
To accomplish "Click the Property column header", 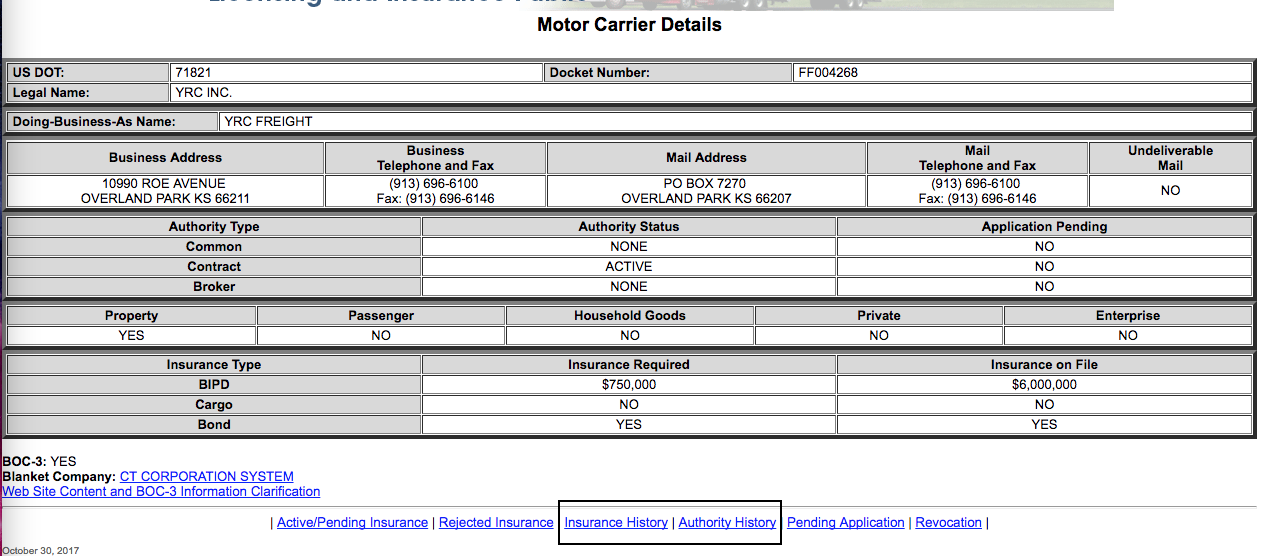I will tap(131, 316).
